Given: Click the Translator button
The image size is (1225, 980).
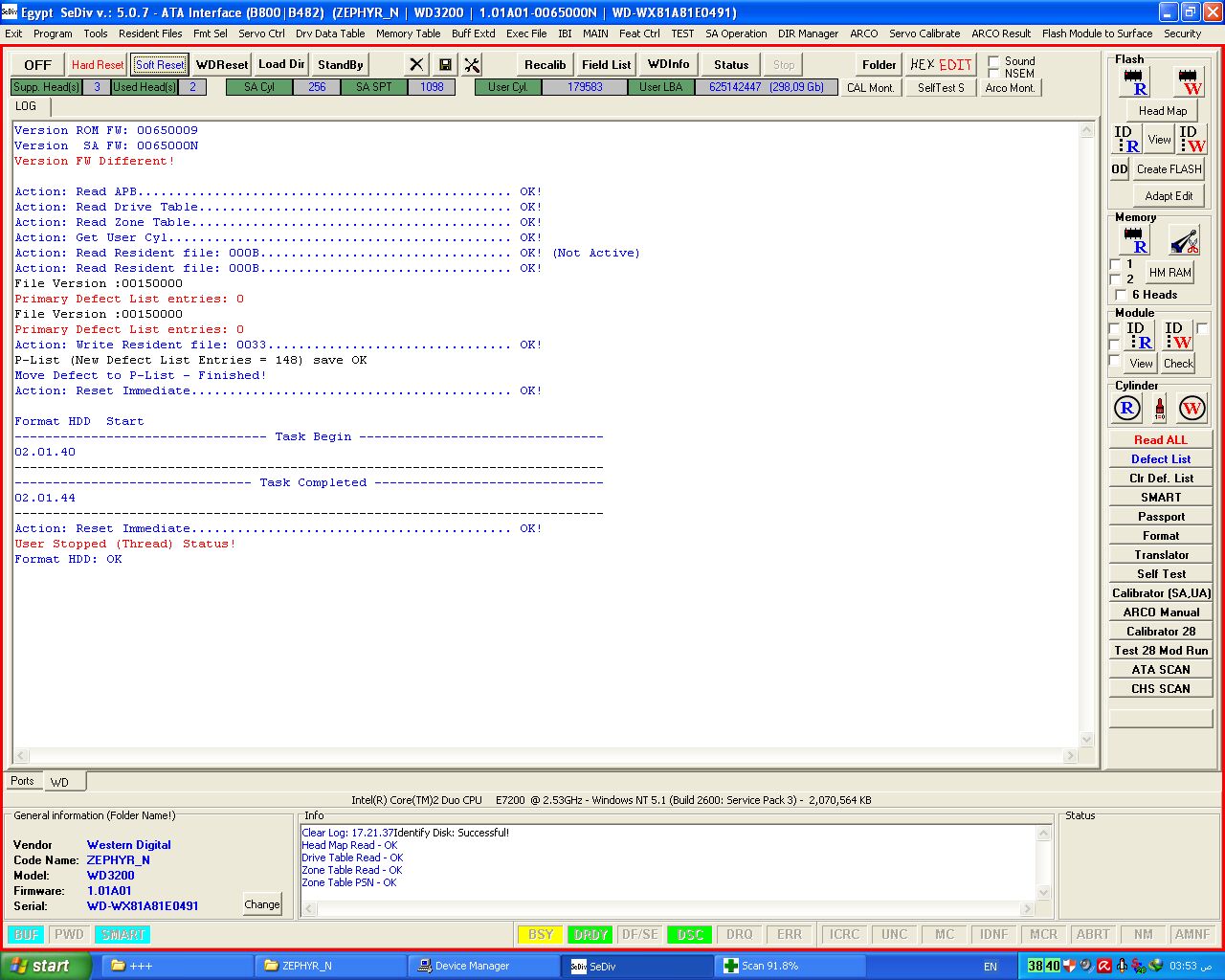Looking at the screenshot, I should click(x=1161, y=555).
